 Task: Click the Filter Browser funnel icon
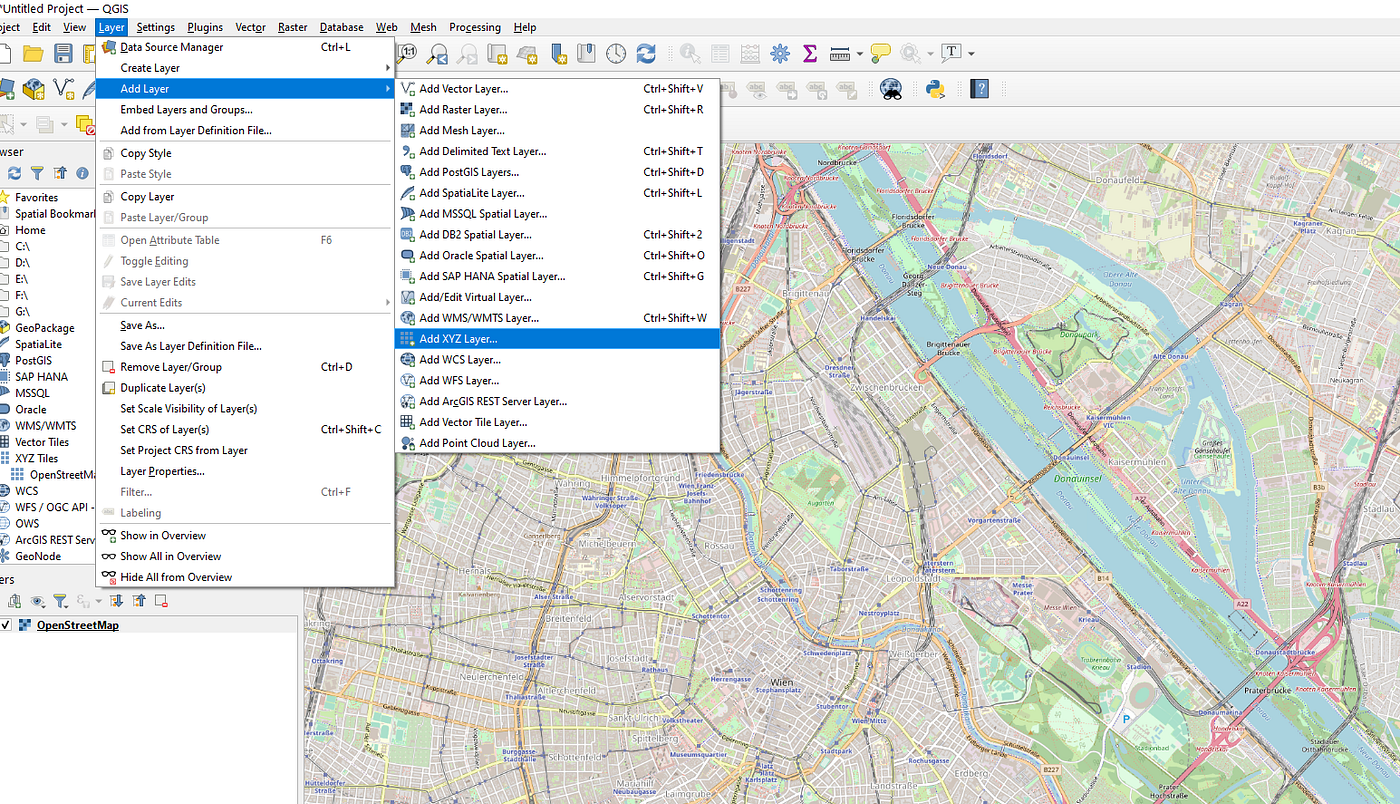click(37, 174)
